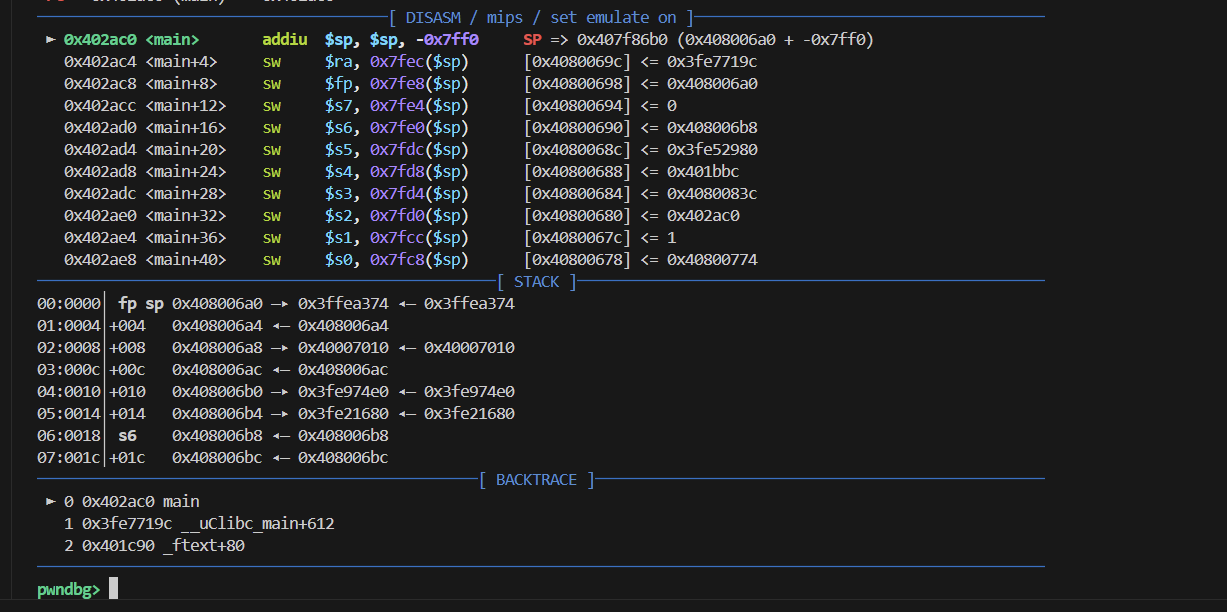Click stack row index 07:001c
The height and width of the screenshot is (612, 1227).
69,458
